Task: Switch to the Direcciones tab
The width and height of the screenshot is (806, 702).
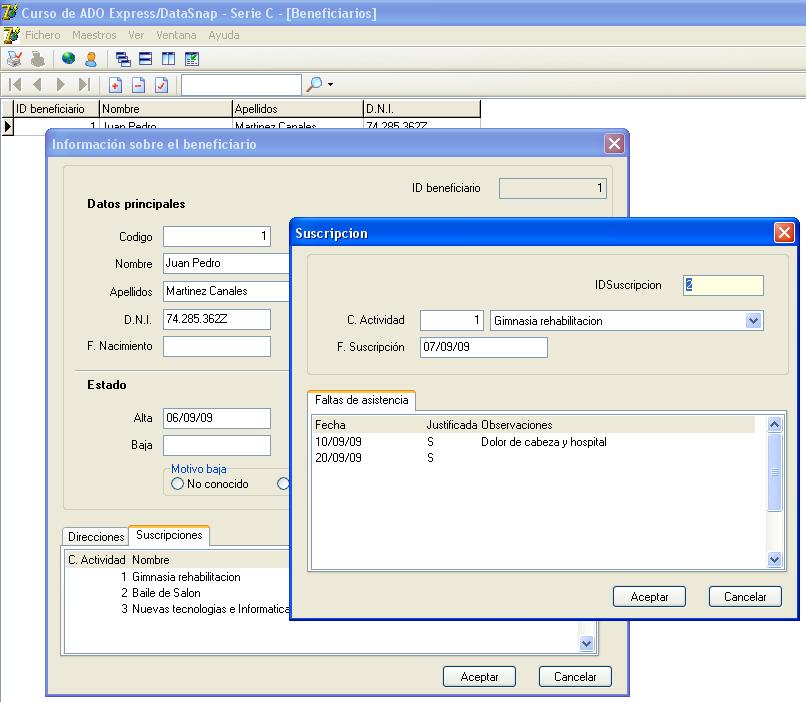Action: [96, 537]
